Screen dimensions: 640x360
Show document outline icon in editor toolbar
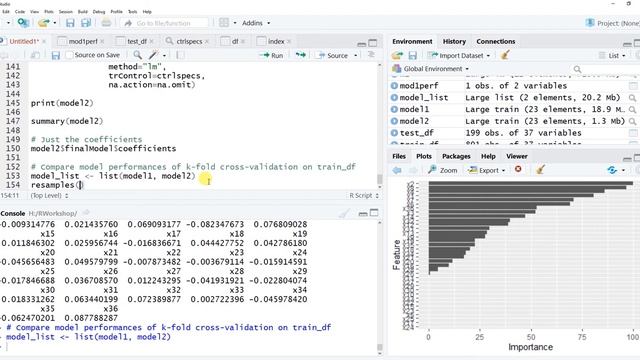[371, 55]
